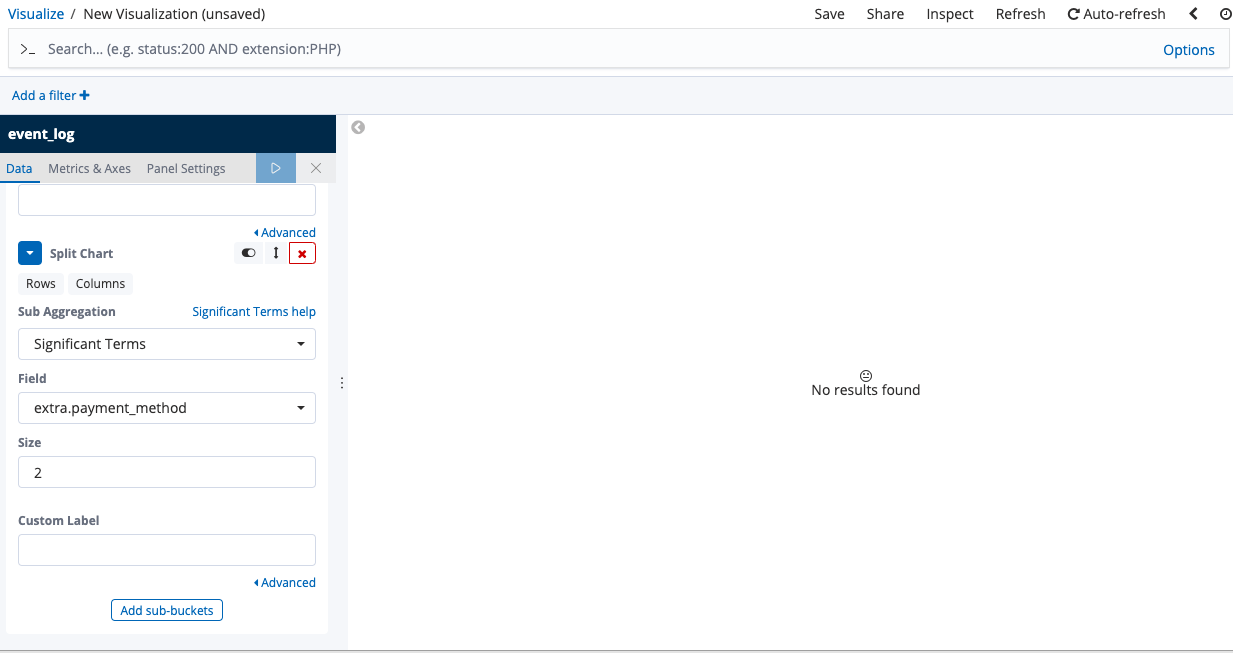Image resolution: width=1233 pixels, height=653 pixels.
Task: Open the time picker clock icon
Action: point(1225,14)
